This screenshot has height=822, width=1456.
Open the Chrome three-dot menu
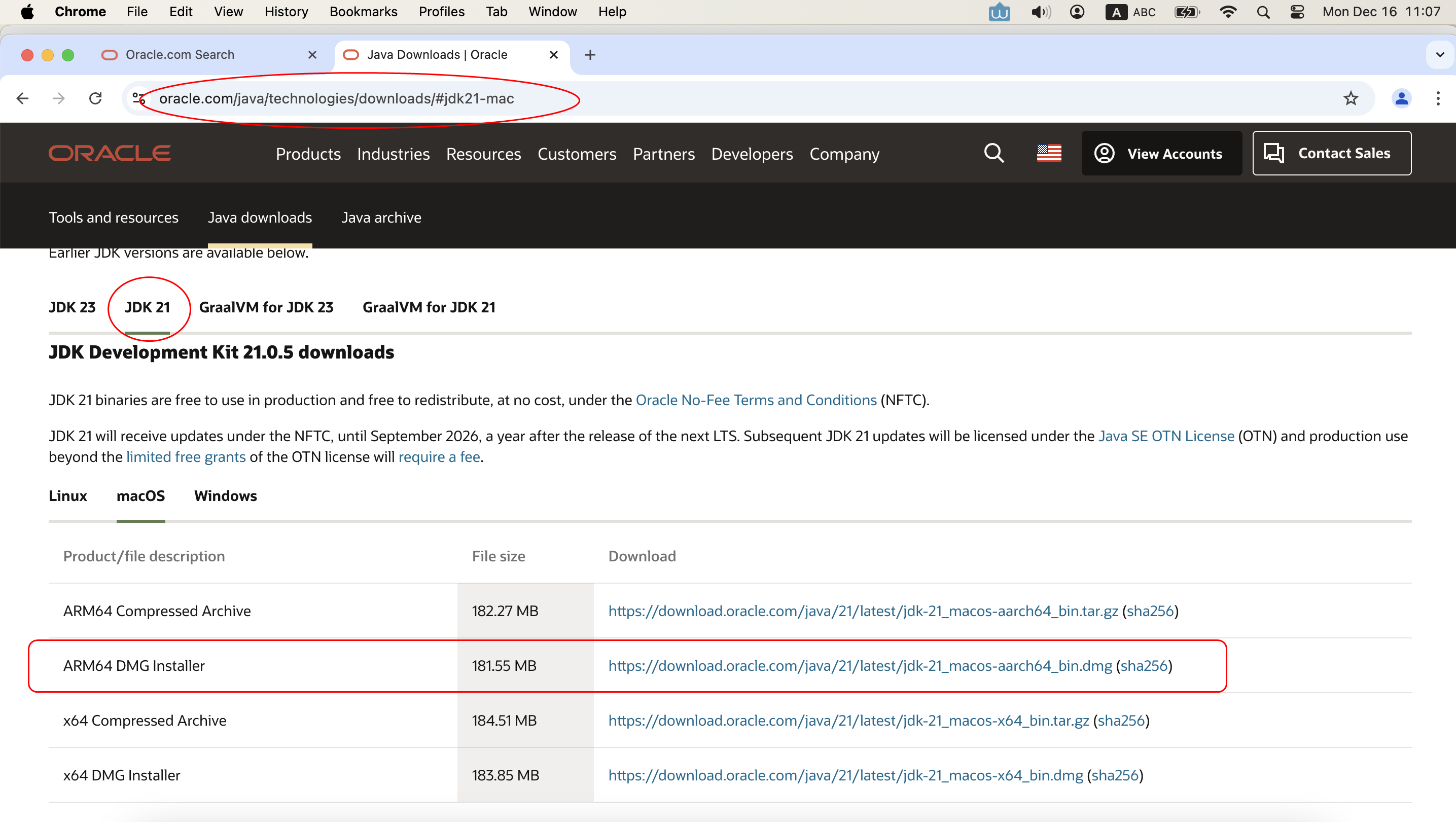tap(1437, 98)
